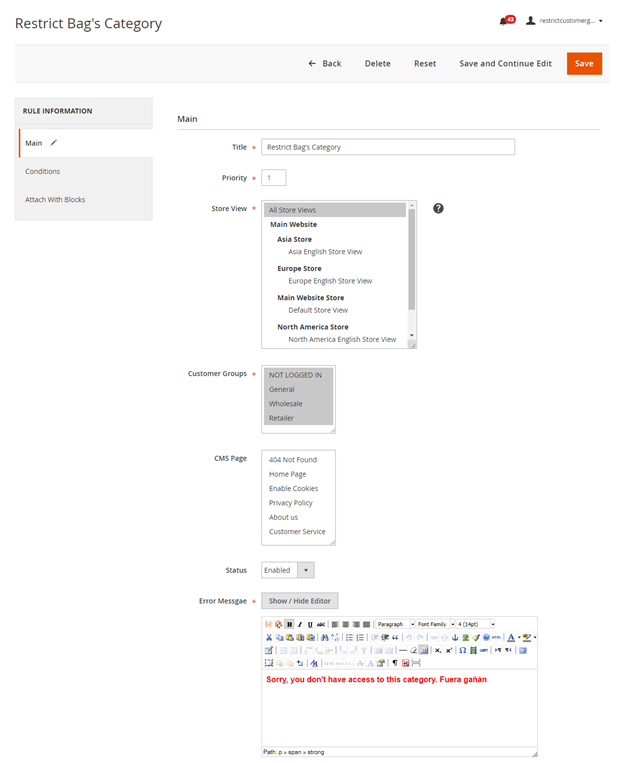Select Wholesale in Customer Groups list
624x763 pixels.
(x=286, y=404)
